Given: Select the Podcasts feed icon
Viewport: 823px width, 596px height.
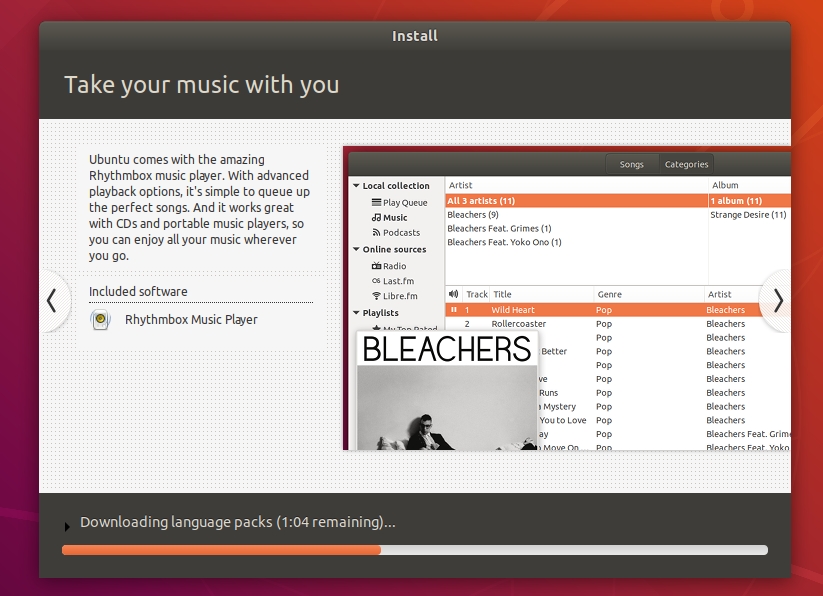Looking at the screenshot, I should point(376,233).
